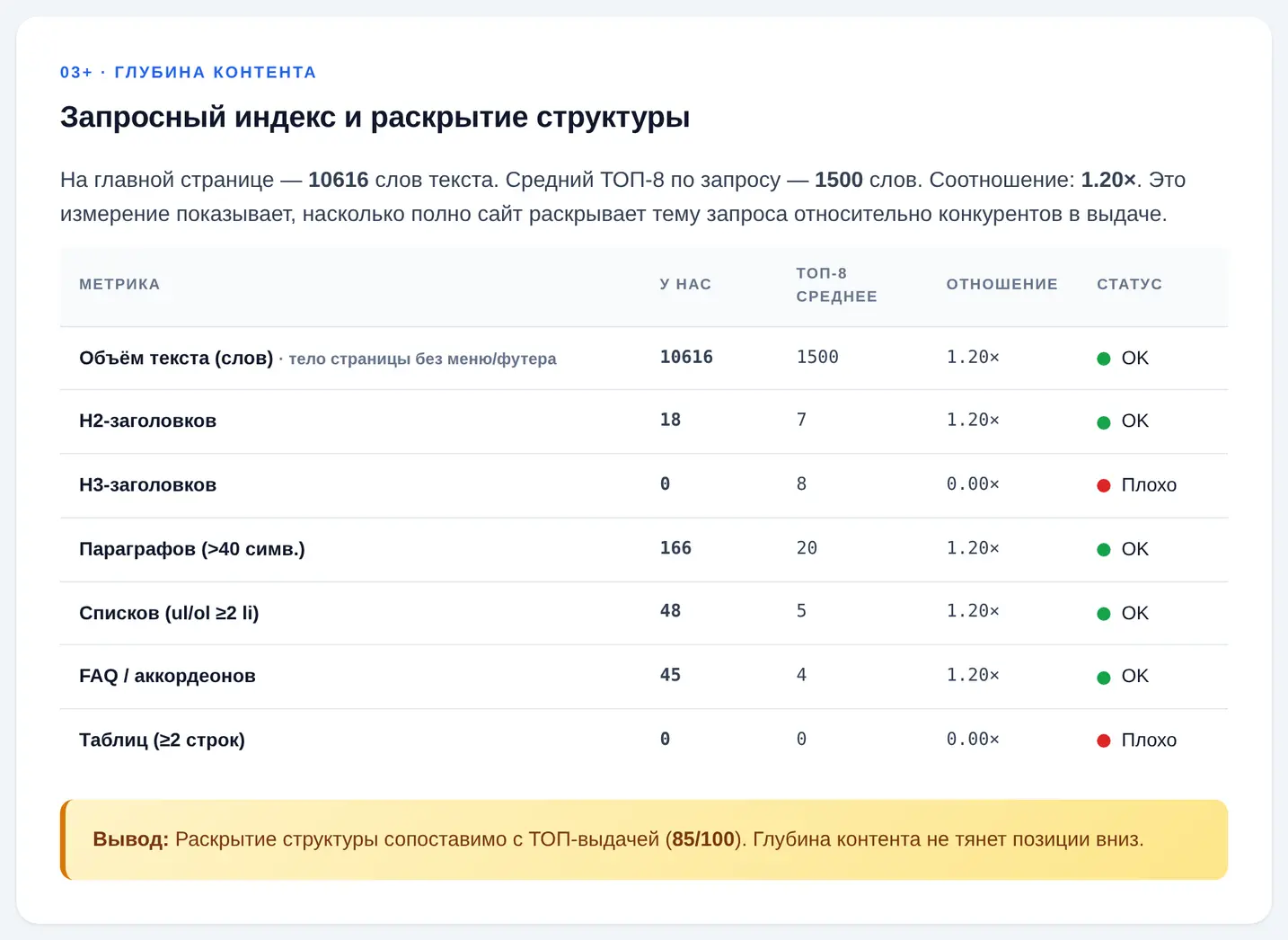1288x940 pixels.
Task: Click the 'H2-заголовков' metric label
Action: coord(147,421)
